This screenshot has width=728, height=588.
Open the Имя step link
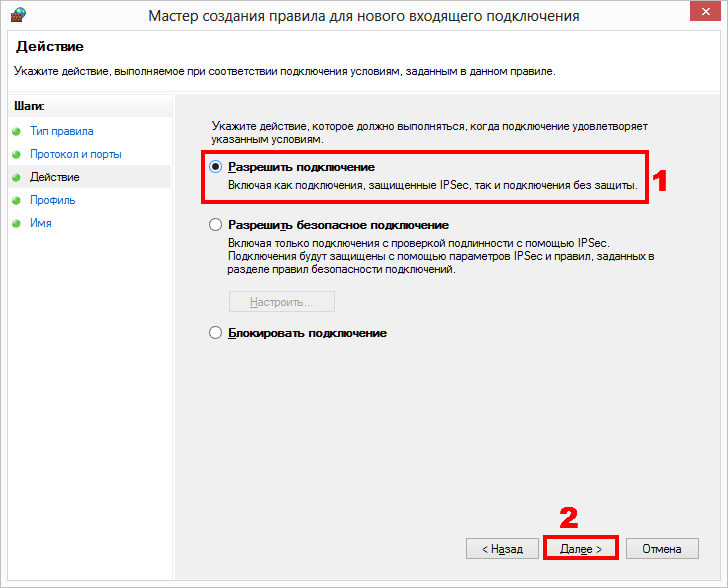click(41, 223)
